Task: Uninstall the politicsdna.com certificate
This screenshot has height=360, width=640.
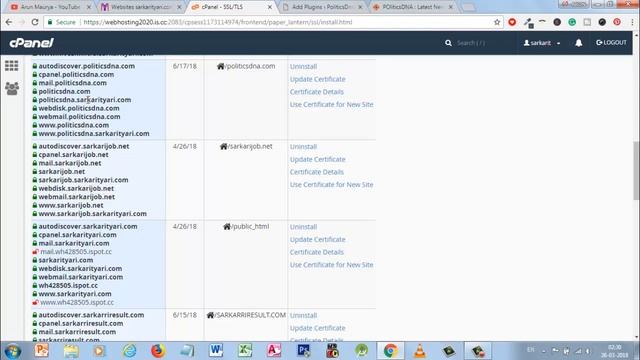Action: (303, 67)
